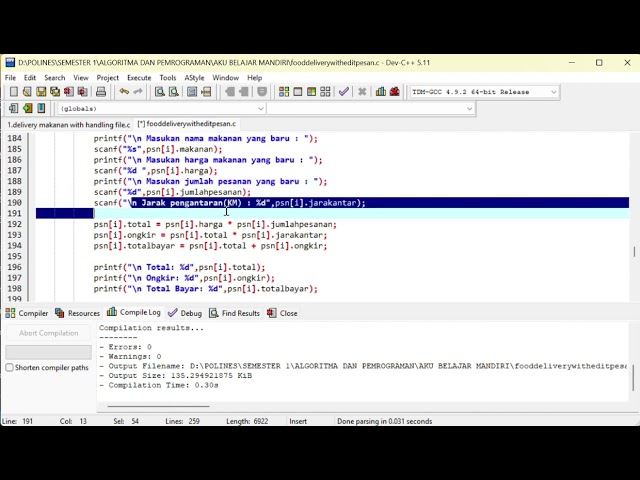Switch to the Debug bottom tab

(x=185, y=313)
